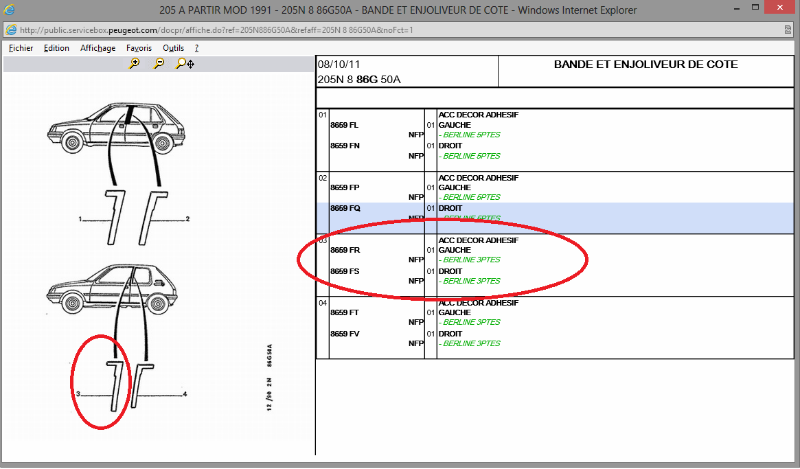The height and width of the screenshot is (469, 800).
Task: Click the 5-door car illustration
Action: pos(116,128)
